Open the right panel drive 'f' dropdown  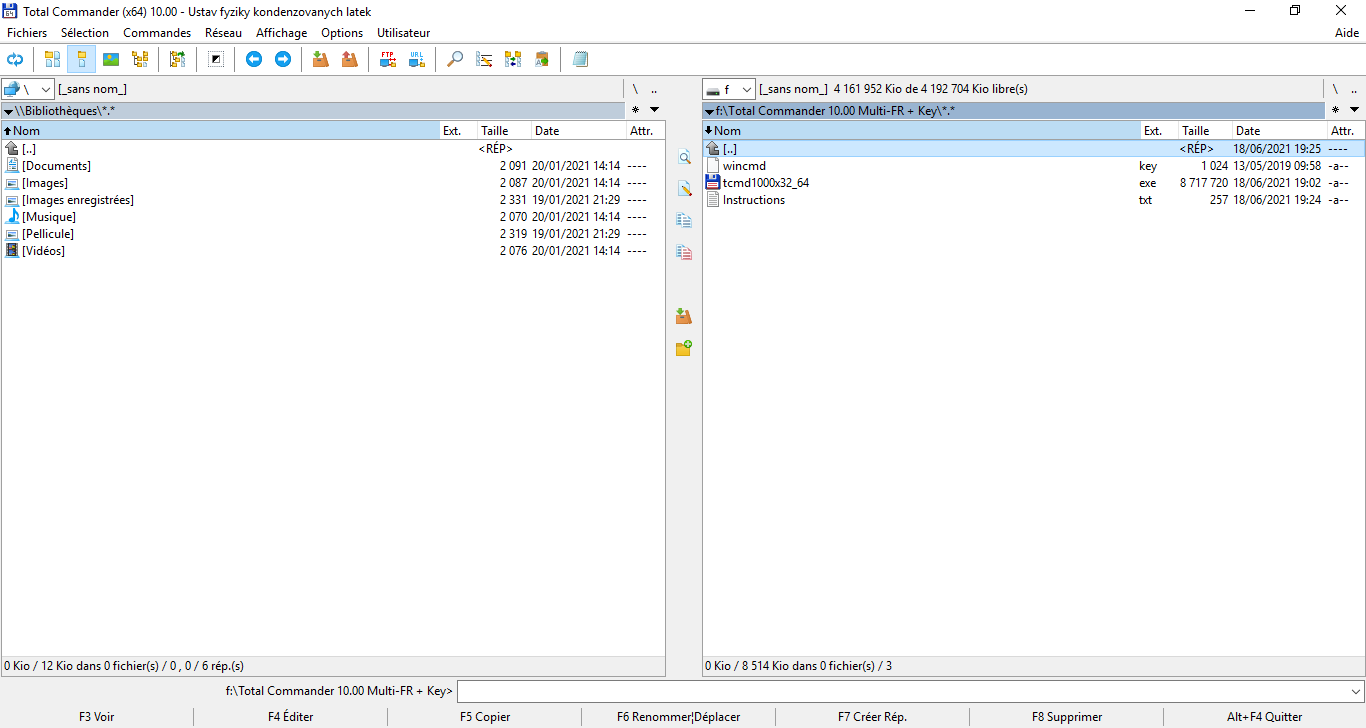click(x=729, y=89)
